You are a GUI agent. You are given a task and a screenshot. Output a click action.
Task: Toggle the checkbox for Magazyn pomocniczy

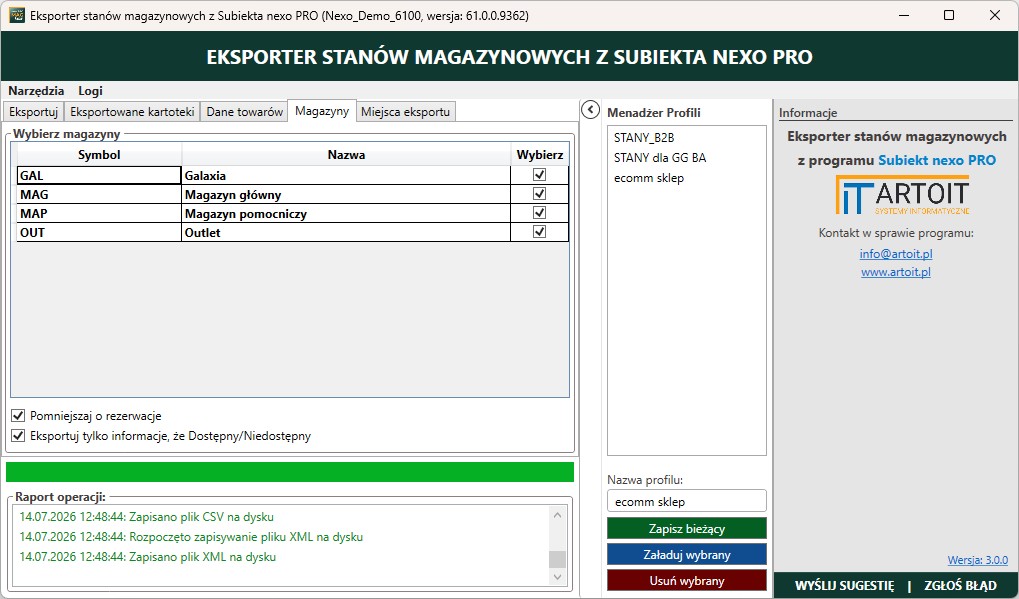point(539,212)
